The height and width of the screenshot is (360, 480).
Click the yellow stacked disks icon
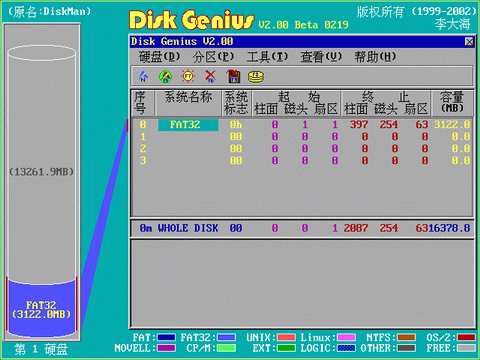pos(256,77)
